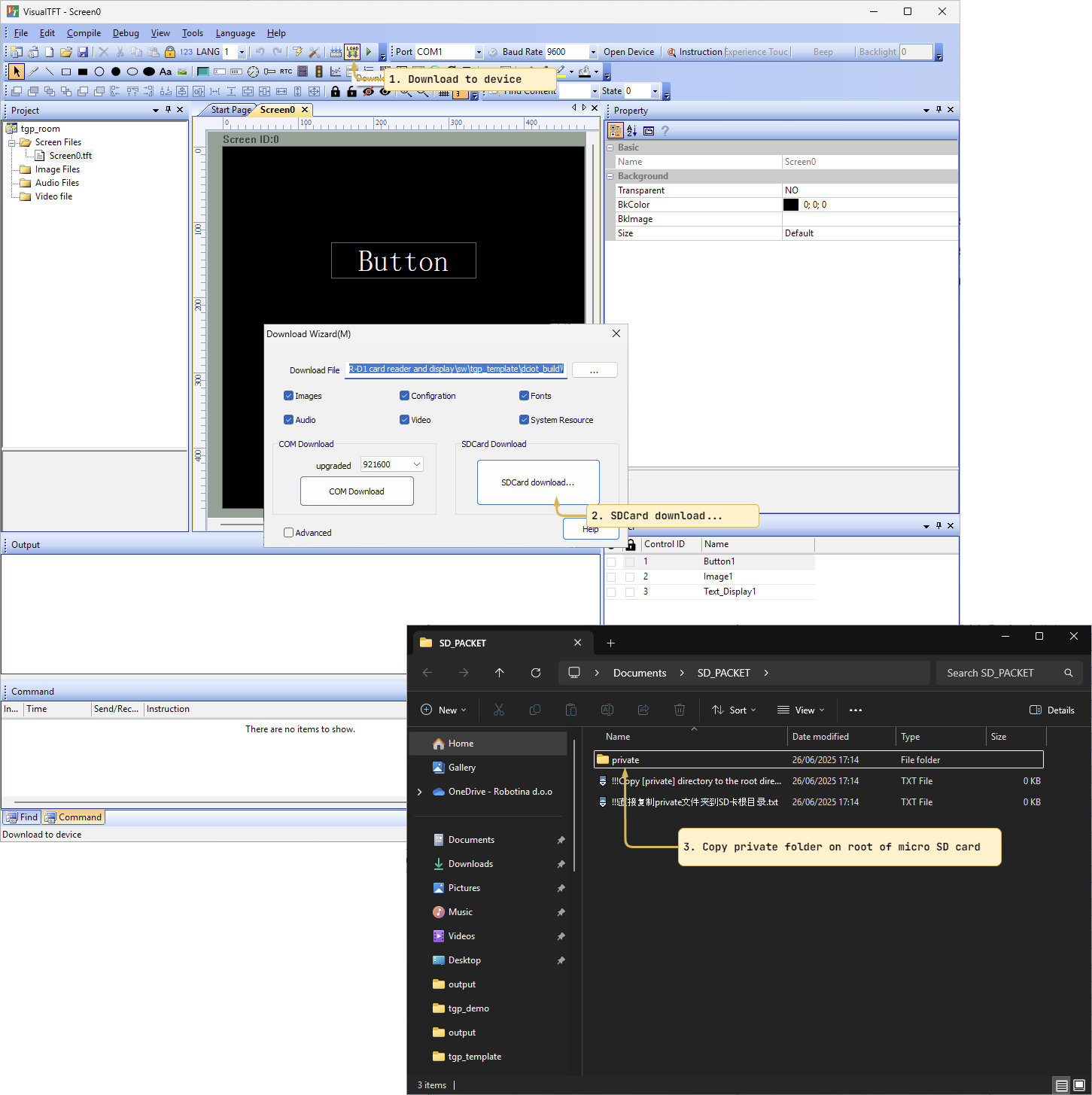Toggle the System Resource checkbox
Screen dimensions: 1092x1095
coord(524,420)
